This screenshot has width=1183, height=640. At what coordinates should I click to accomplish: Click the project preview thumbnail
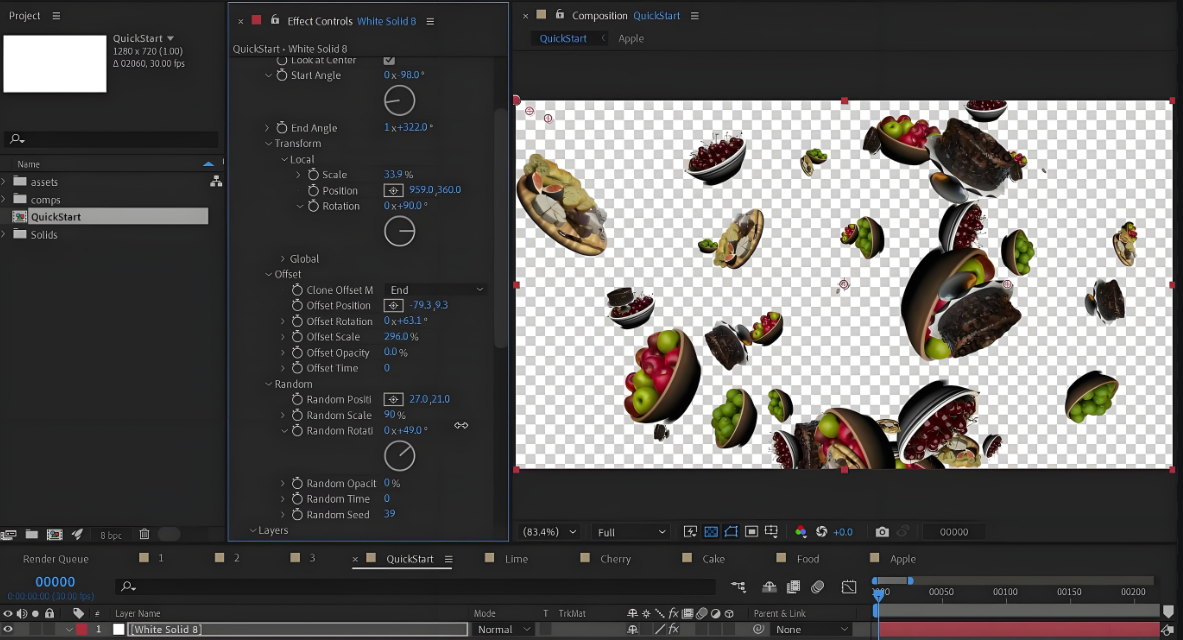[x=55, y=64]
